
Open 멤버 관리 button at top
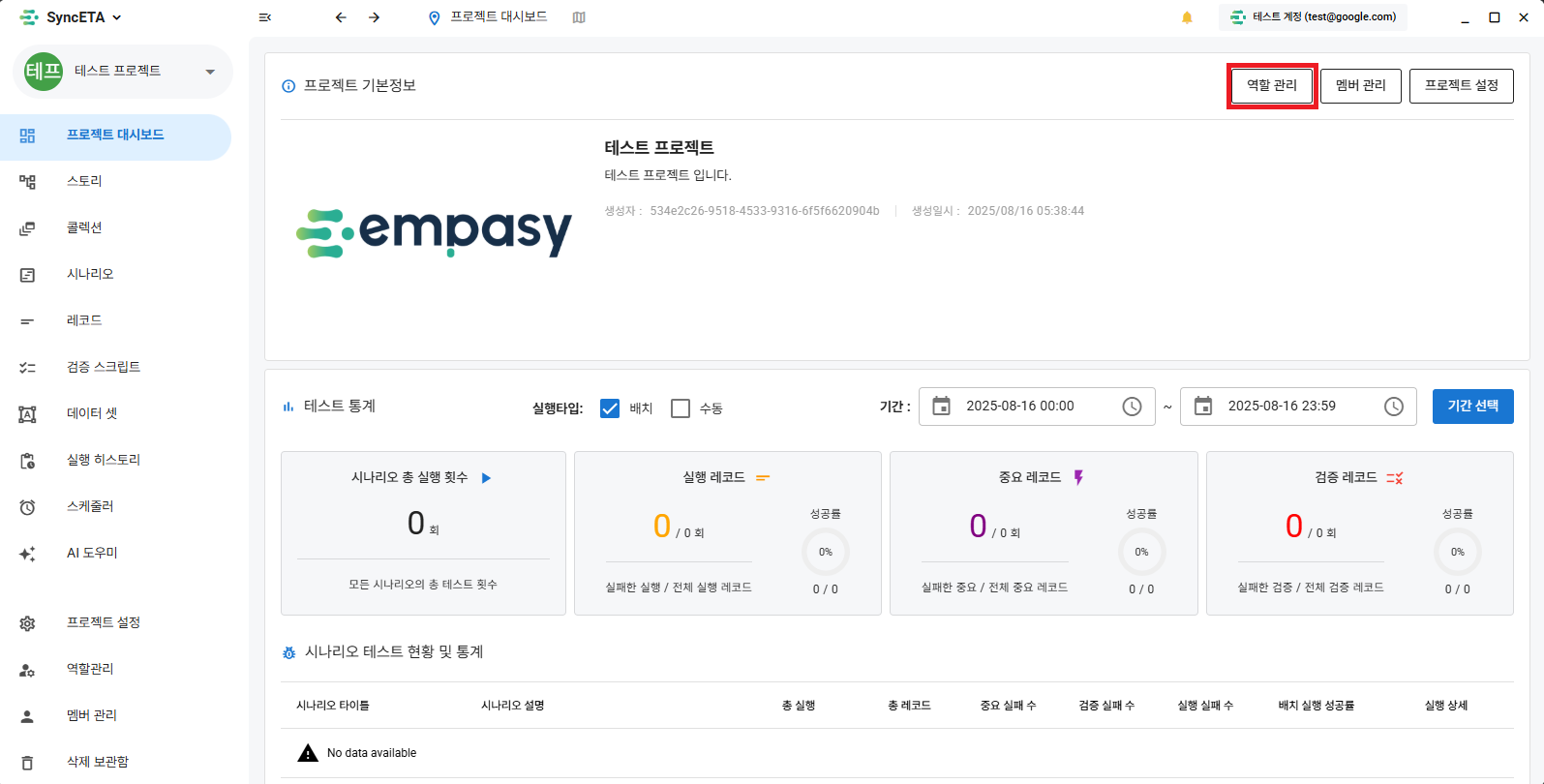[1360, 86]
